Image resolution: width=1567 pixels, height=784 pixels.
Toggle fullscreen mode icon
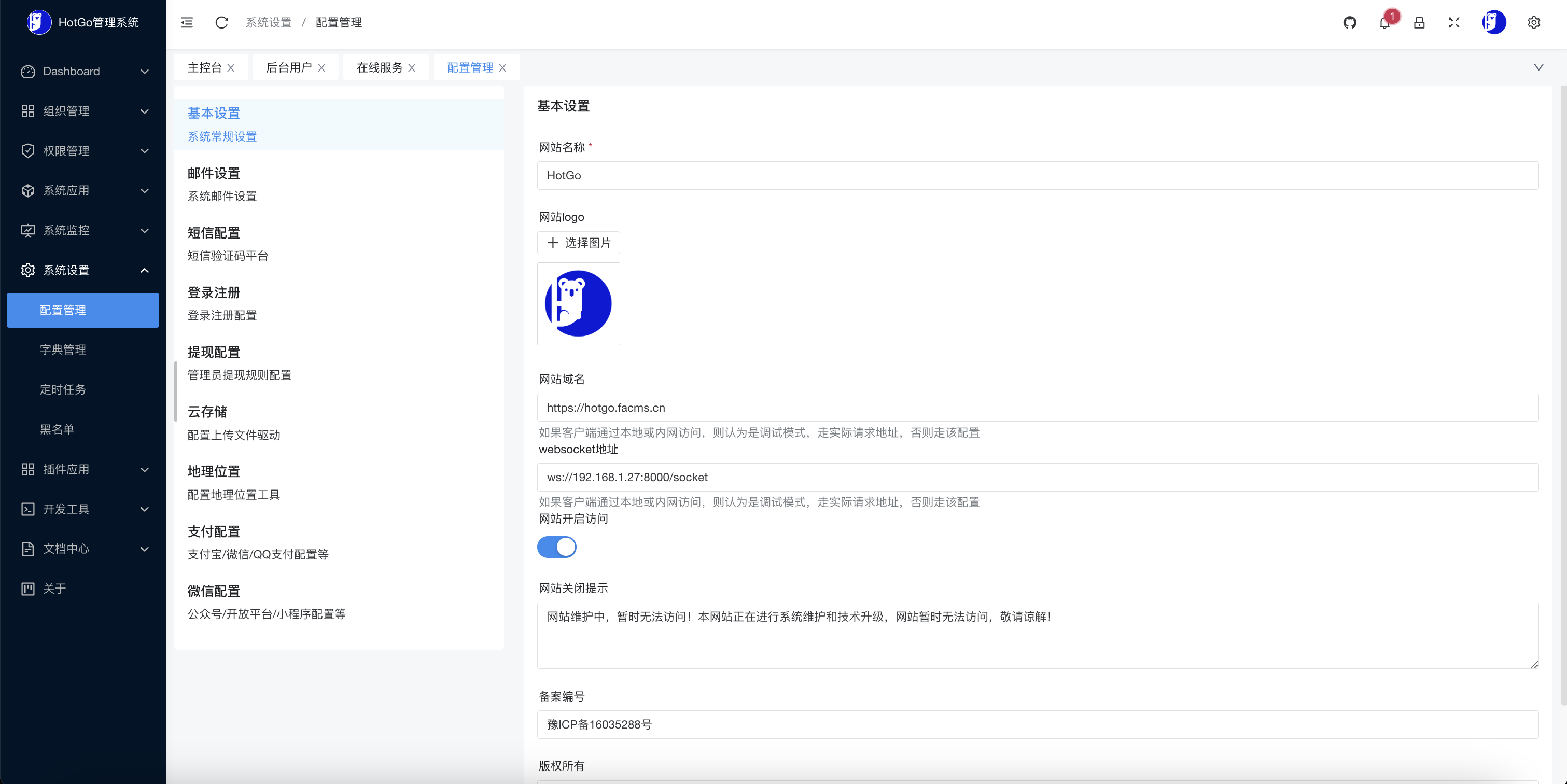click(x=1453, y=22)
